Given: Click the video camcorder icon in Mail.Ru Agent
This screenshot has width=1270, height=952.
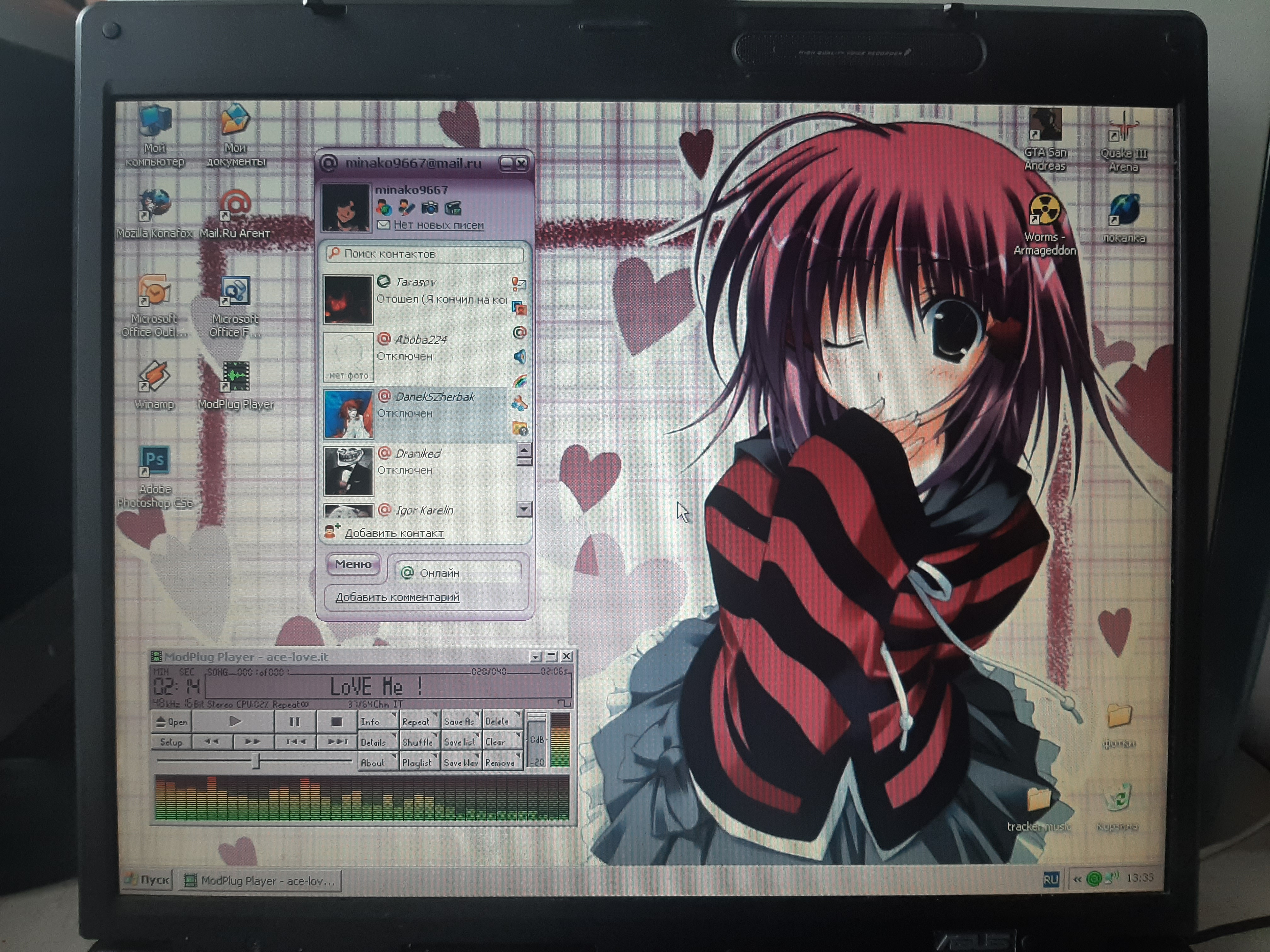Looking at the screenshot, I should pos(453,208).
